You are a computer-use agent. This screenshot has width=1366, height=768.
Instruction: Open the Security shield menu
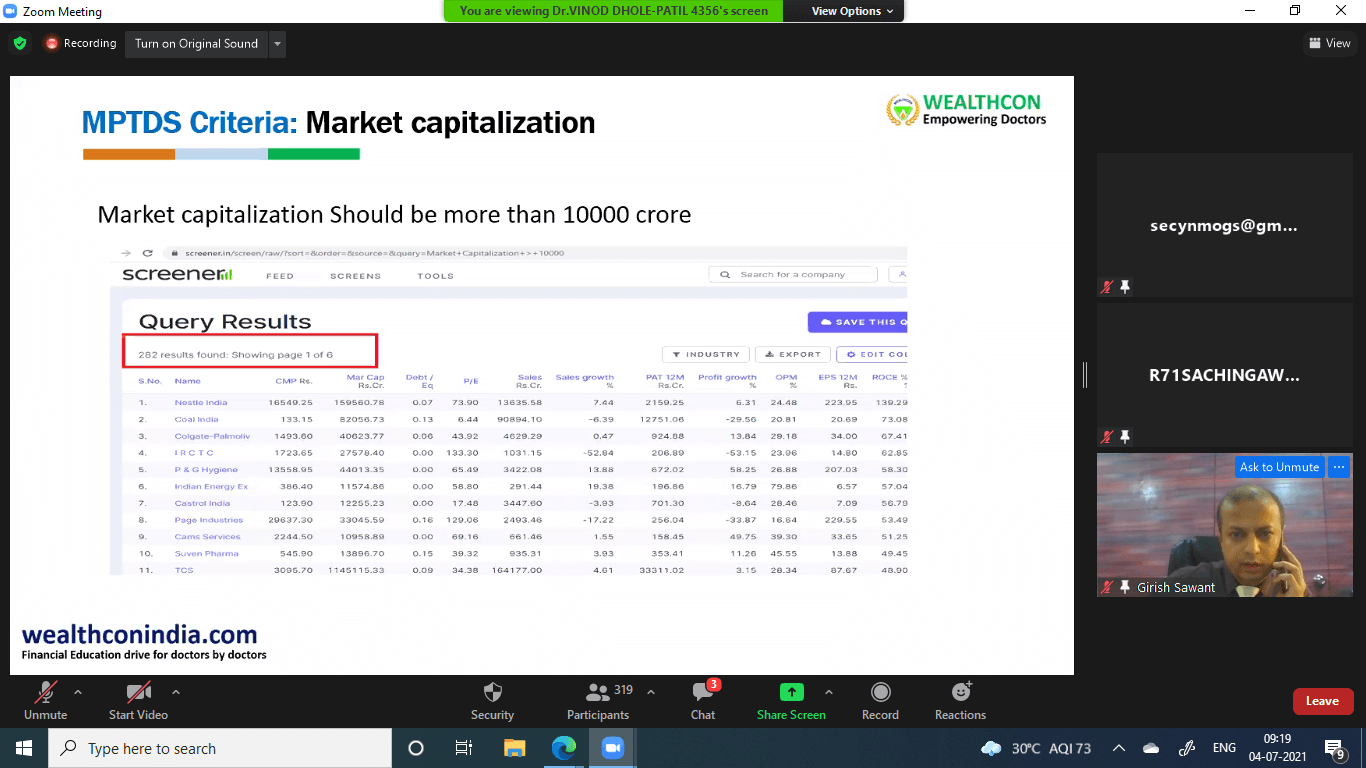pyautogui.click(x=492, y=693)
